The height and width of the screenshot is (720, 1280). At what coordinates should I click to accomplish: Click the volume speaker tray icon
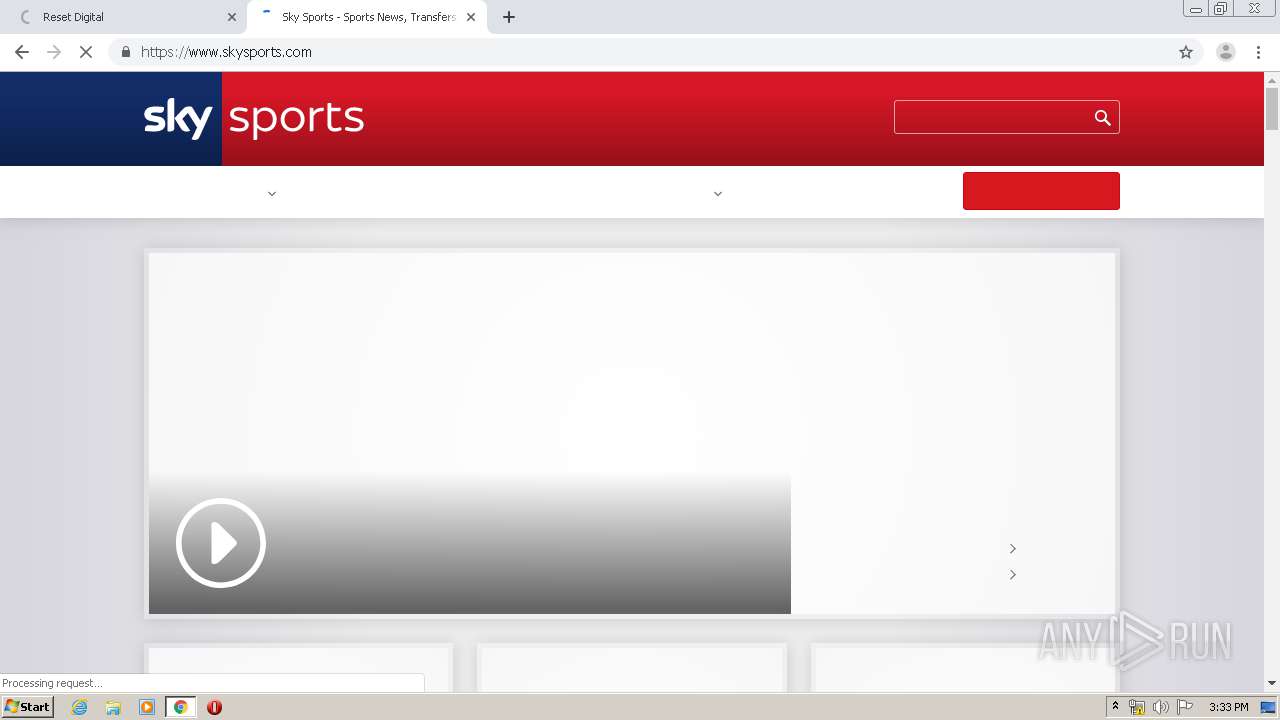click(1160, 707)
